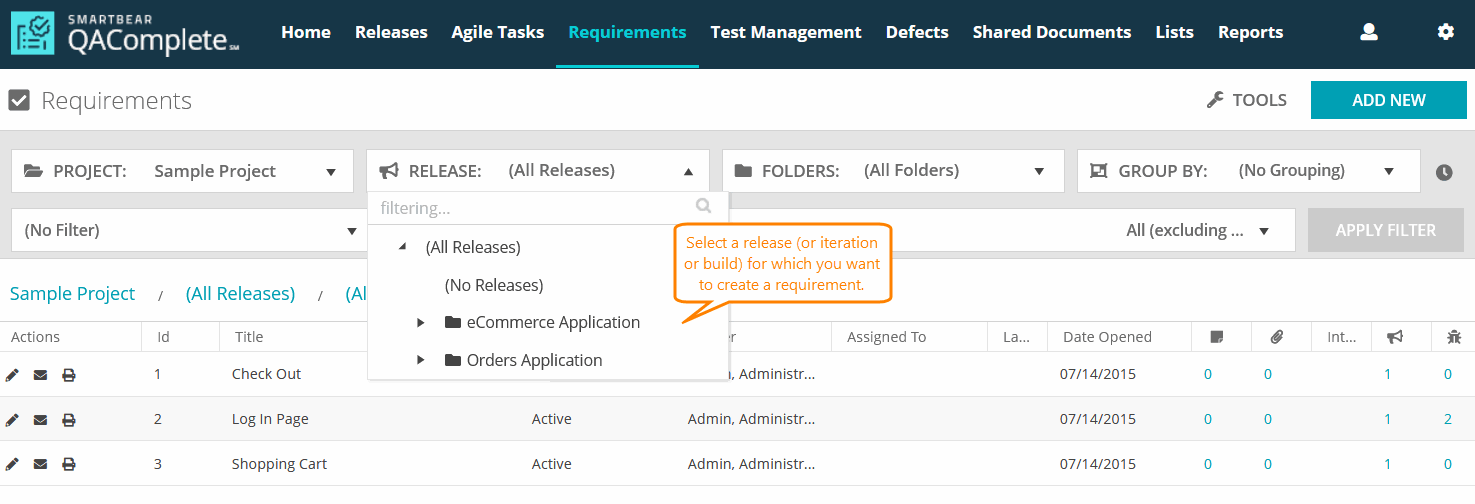Viewport: 1475px width, 504px height.
Task: Click the attachments paperclip column icon
Action: pos(1277,338)
